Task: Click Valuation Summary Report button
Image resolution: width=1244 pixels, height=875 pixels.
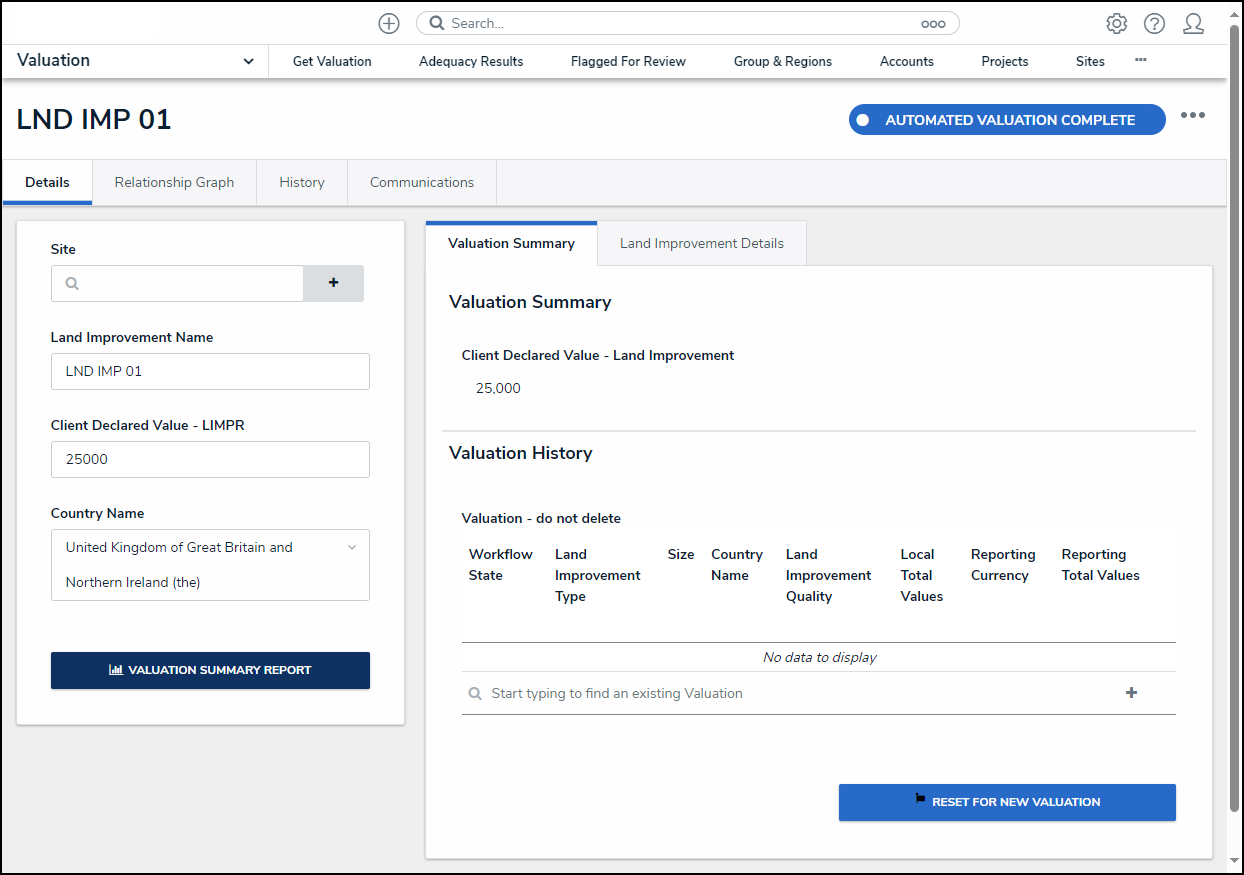Action: click(x=210, y=670)
